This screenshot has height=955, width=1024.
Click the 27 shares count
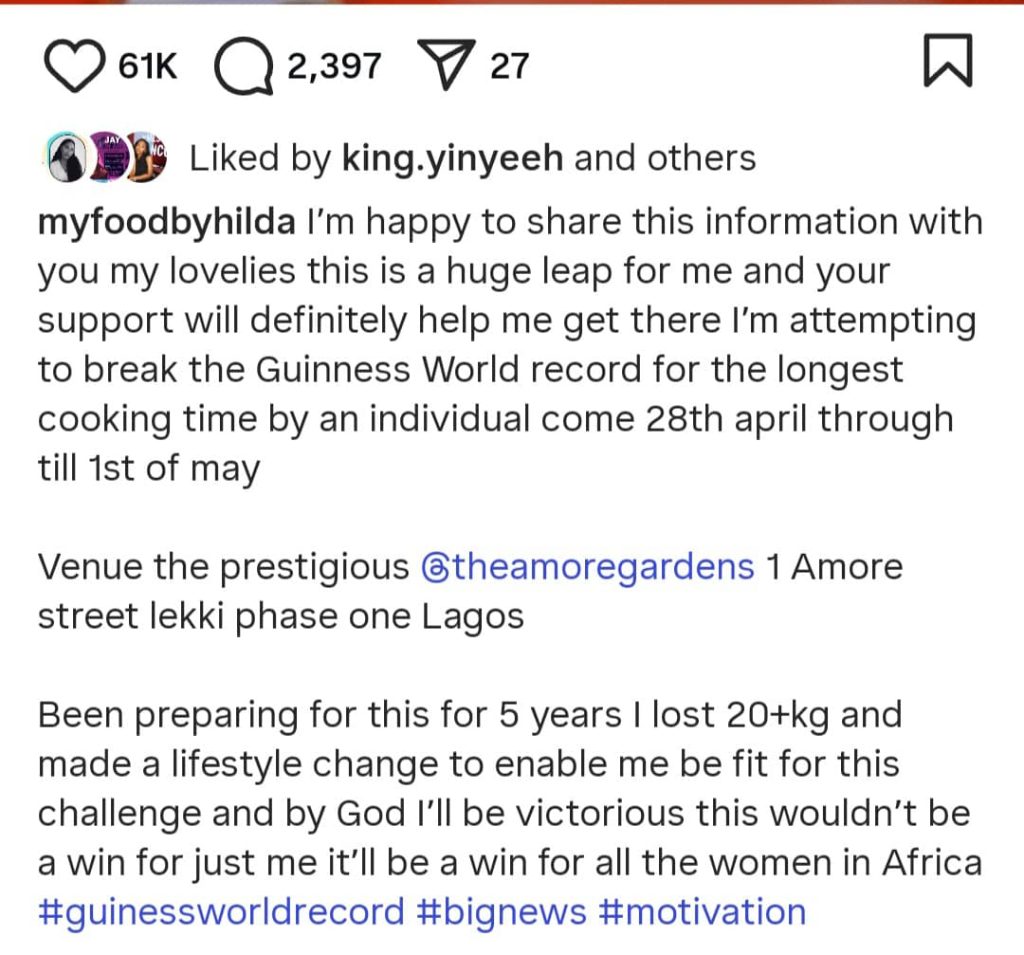(x=509, y=67)
